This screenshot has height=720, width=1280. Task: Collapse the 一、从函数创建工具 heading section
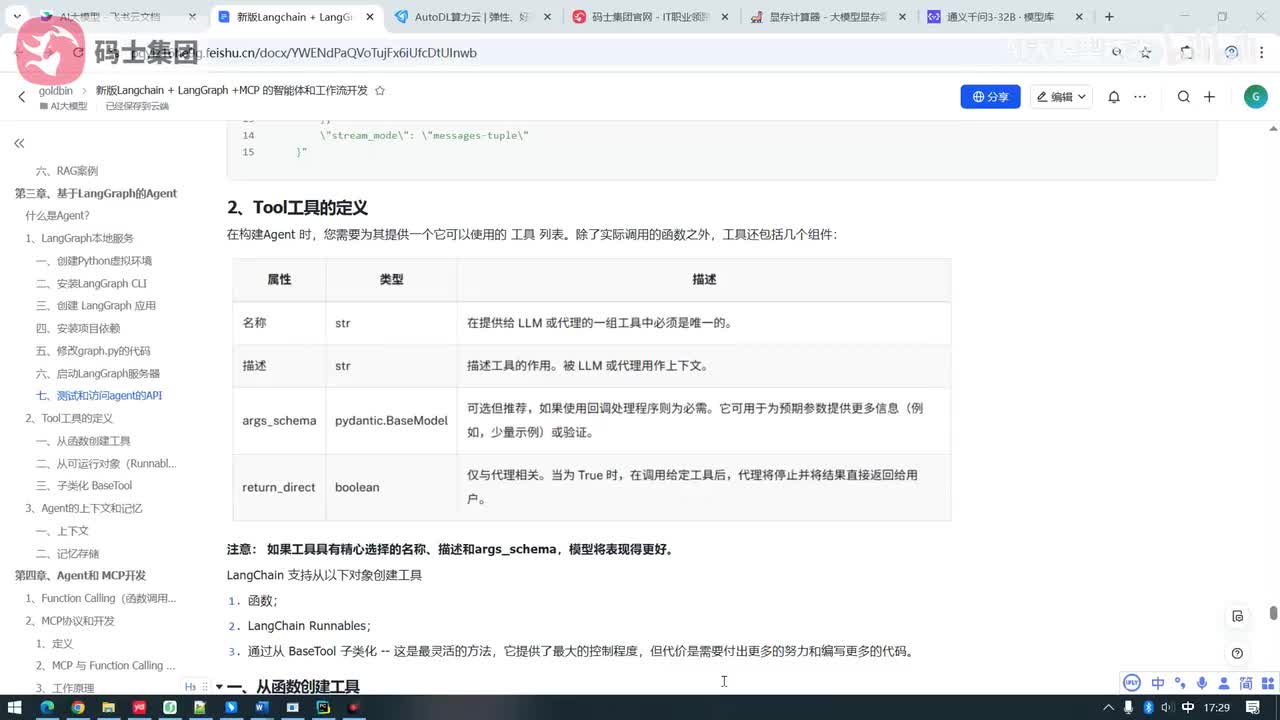click(x=219, y=687)
